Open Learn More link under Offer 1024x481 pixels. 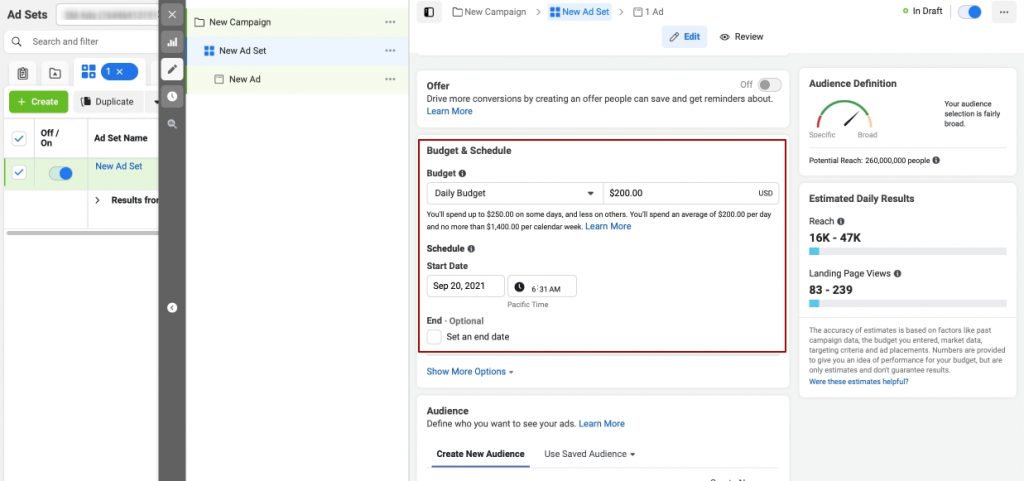pos(449,111)
